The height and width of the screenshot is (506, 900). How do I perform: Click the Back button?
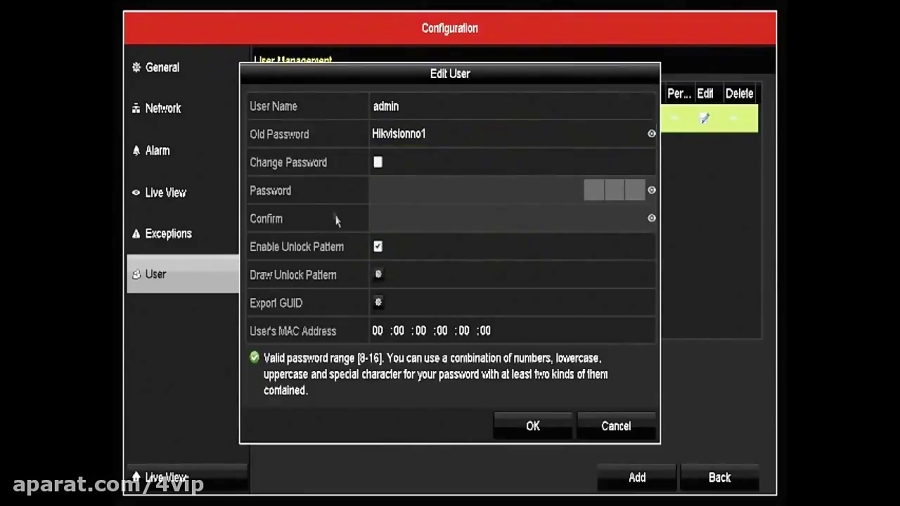pyautogui.click(x=719, y=477)
